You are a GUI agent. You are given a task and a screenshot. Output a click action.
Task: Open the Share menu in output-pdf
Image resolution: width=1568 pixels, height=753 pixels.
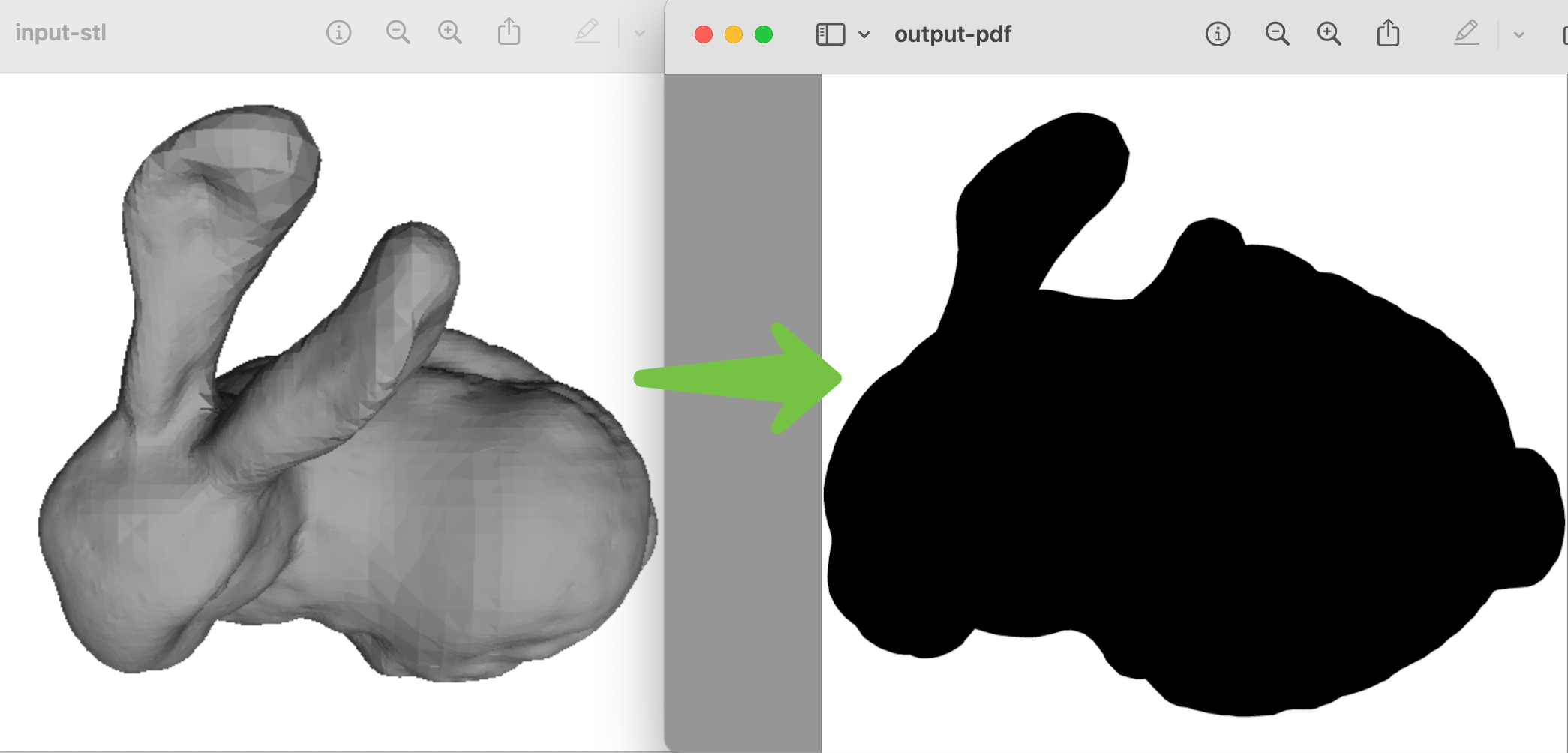pyautogui.click(x=1389, y=33)
